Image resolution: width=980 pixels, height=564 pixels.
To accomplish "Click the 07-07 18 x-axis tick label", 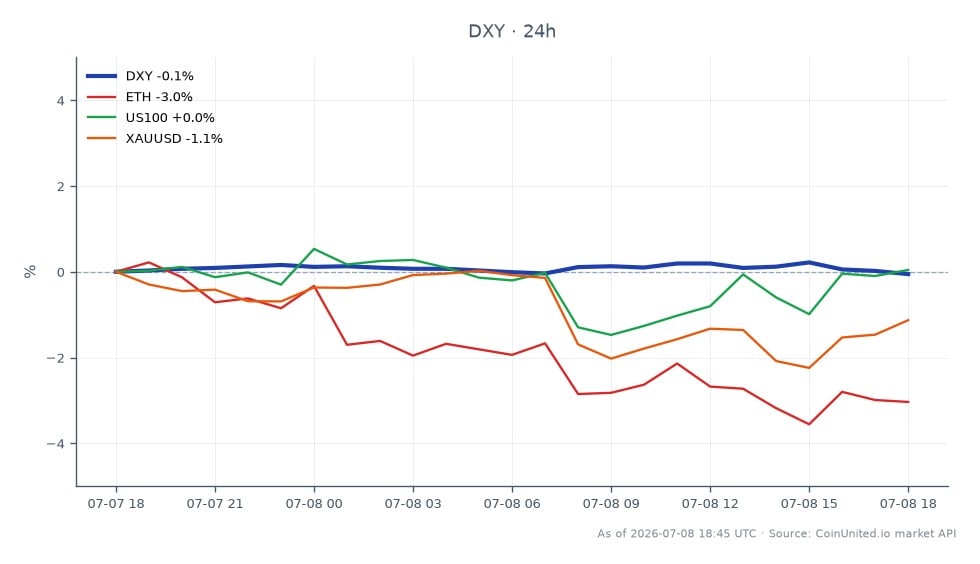I will click(x=116, y=504).
